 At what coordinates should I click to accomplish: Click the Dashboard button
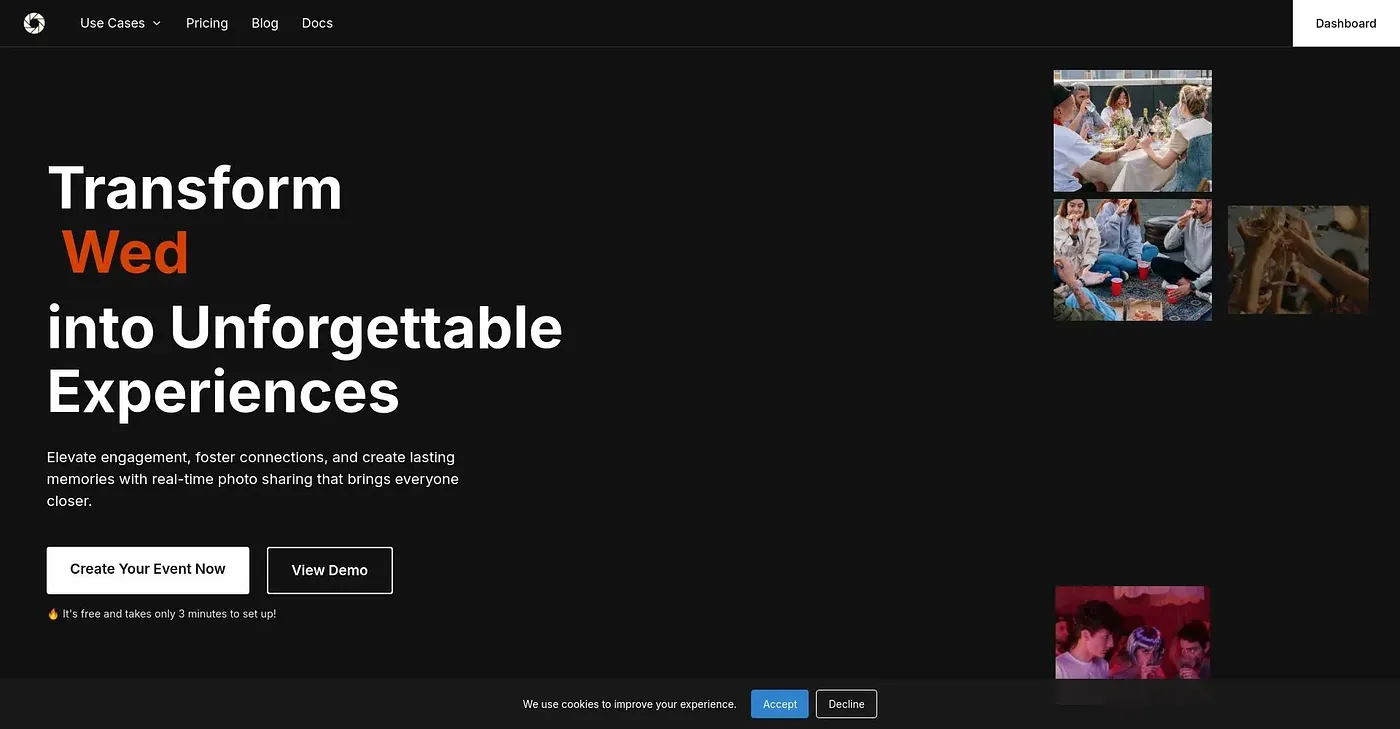pyautogui.click(x=1346, y=23)
